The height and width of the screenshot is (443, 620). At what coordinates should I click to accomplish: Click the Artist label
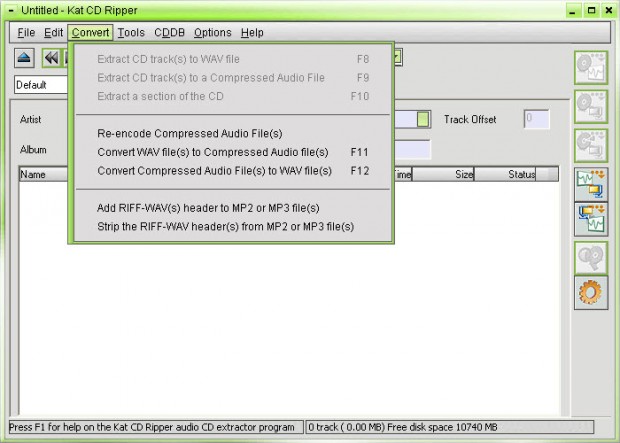[30, 119]
